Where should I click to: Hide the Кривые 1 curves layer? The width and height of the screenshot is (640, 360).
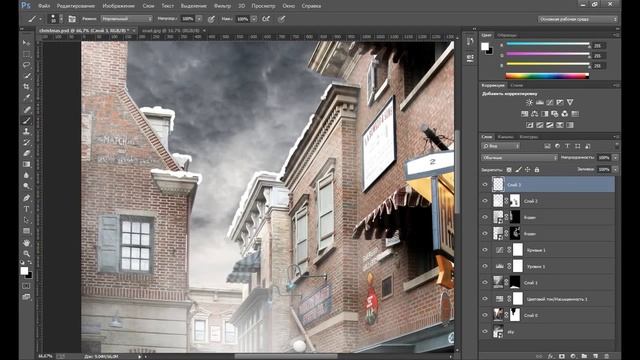point(485,250)
